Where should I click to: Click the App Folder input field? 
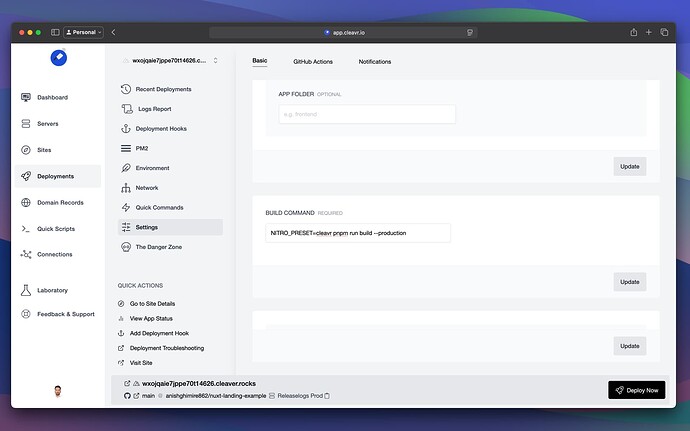366,114
